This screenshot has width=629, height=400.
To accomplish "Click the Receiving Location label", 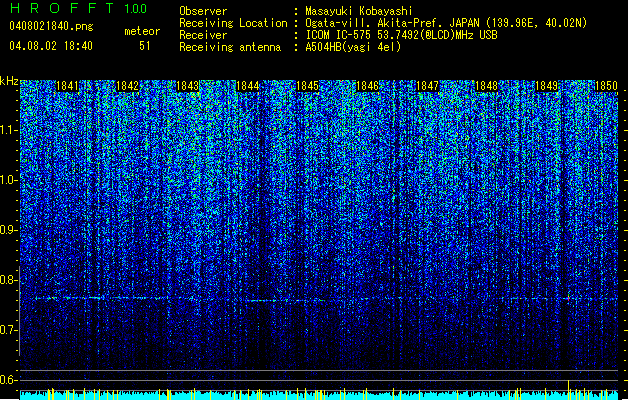I will click(x=233, y=23).
